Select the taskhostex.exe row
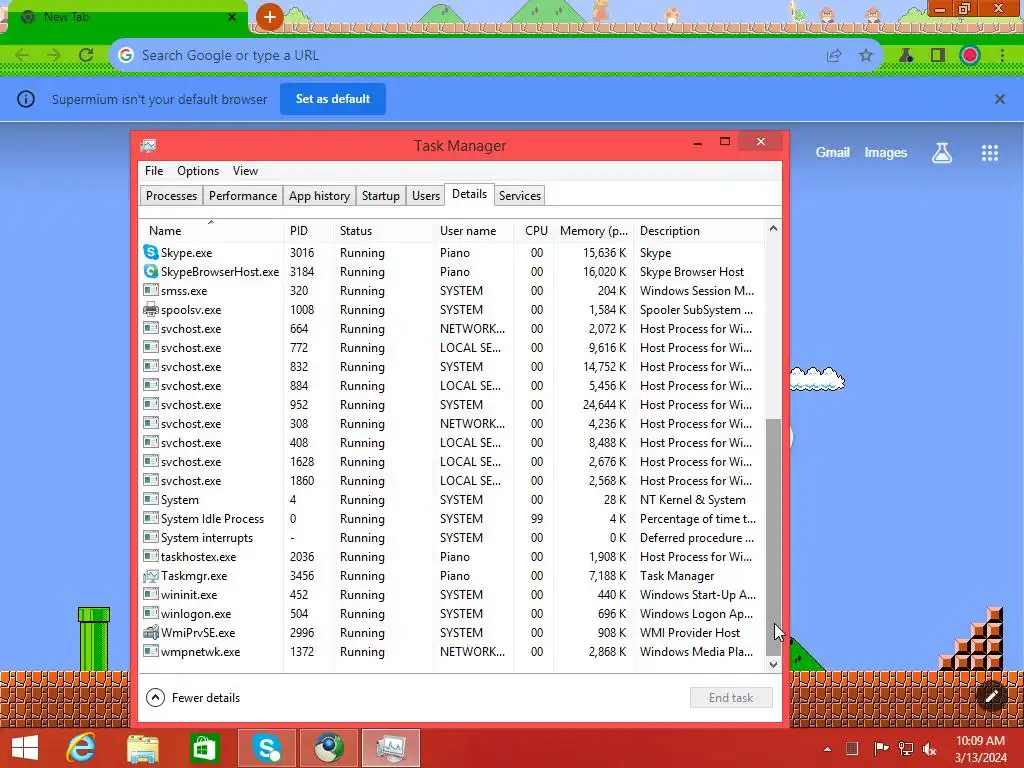Screen dimensions: 1024x768 click(x=452, y=556)
